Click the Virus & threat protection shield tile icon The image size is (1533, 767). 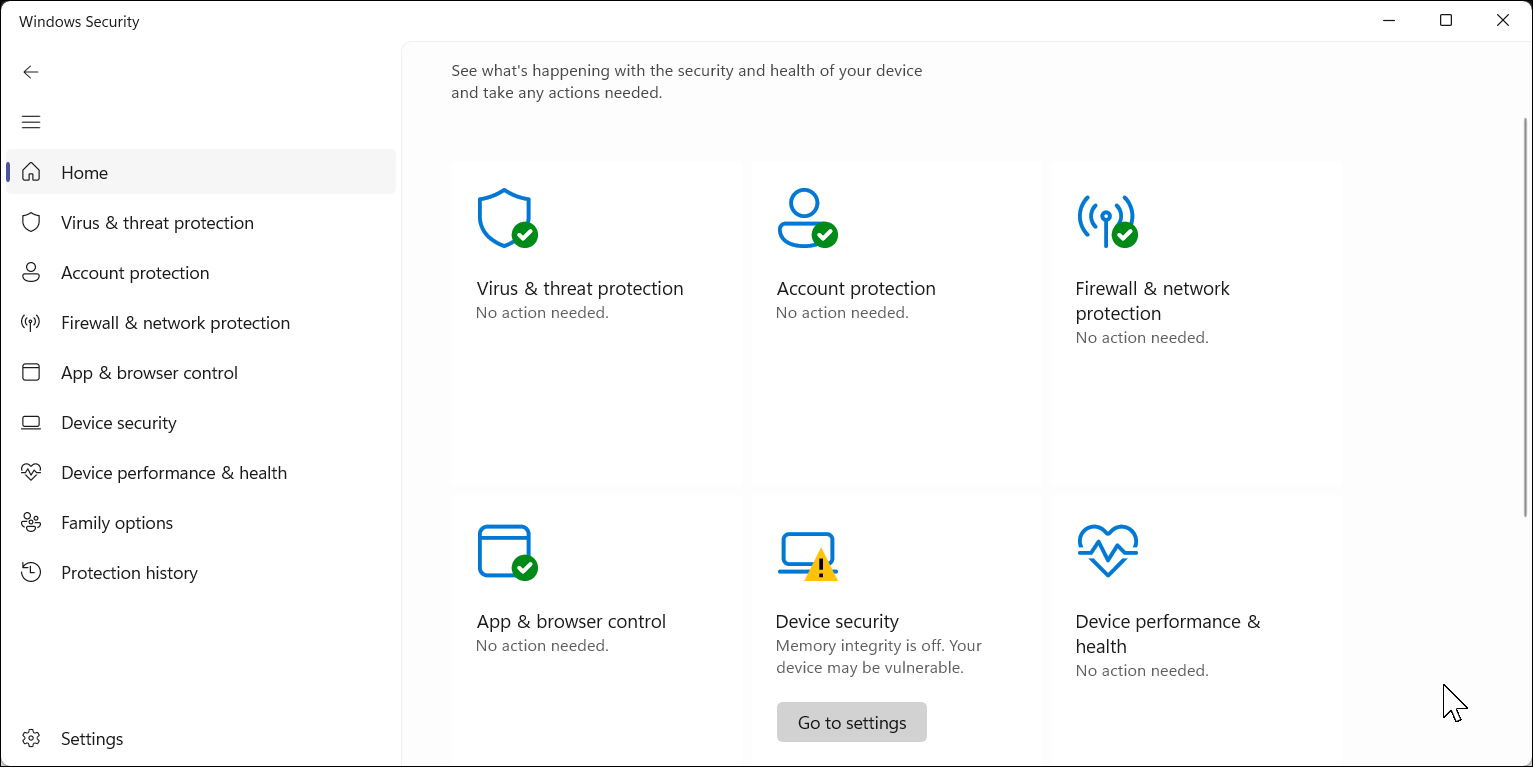click(506, 218)
